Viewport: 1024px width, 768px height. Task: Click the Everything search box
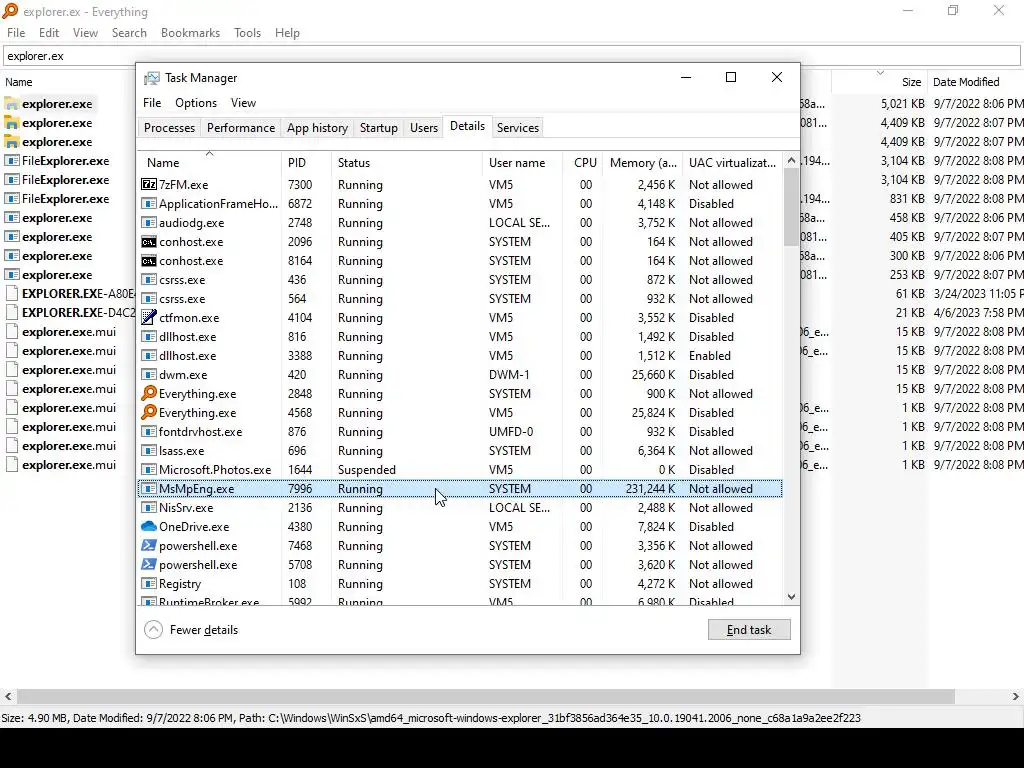coord(511,56)
